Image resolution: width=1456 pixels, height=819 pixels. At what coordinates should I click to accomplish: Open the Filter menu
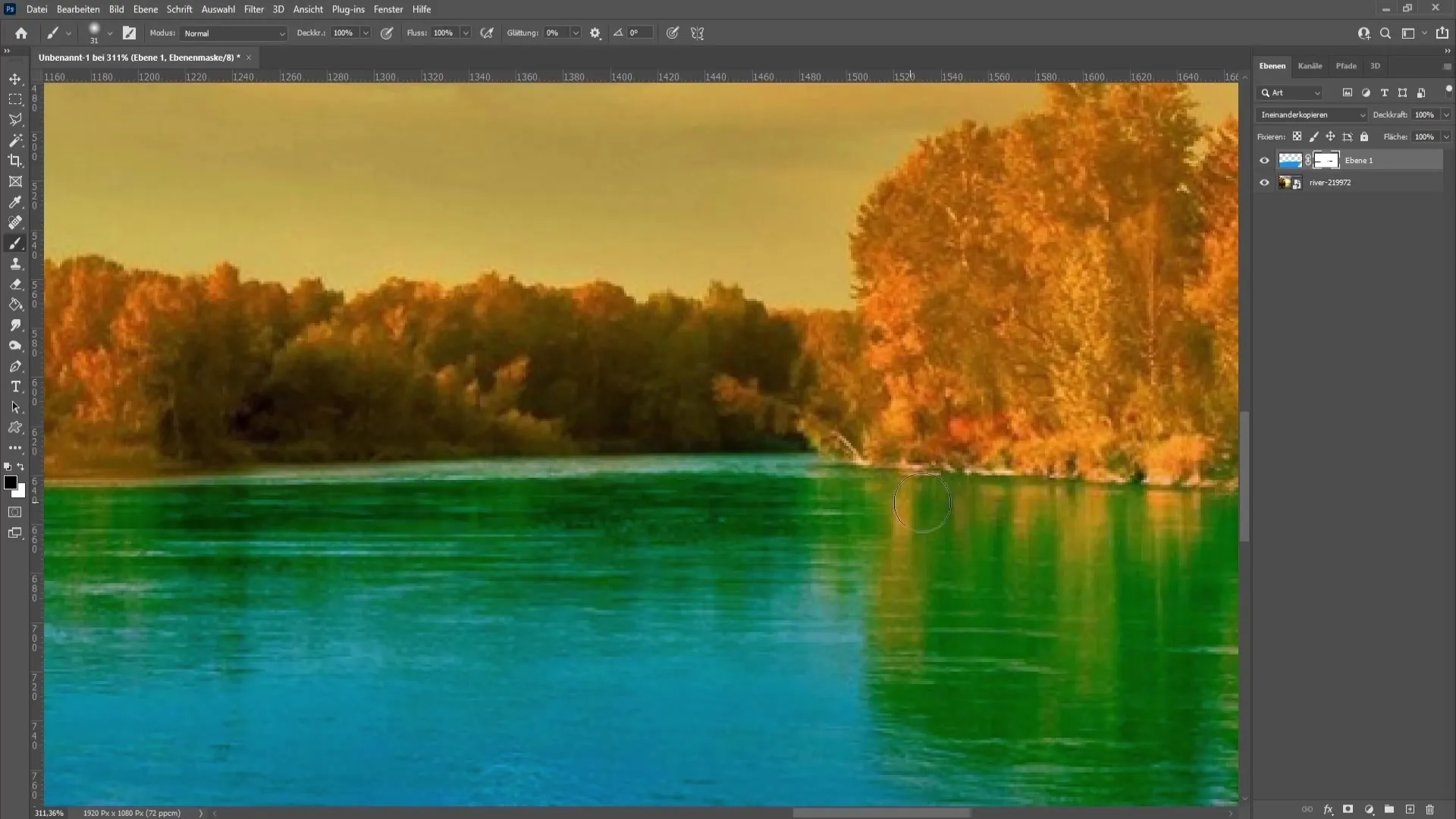point(254,9)
